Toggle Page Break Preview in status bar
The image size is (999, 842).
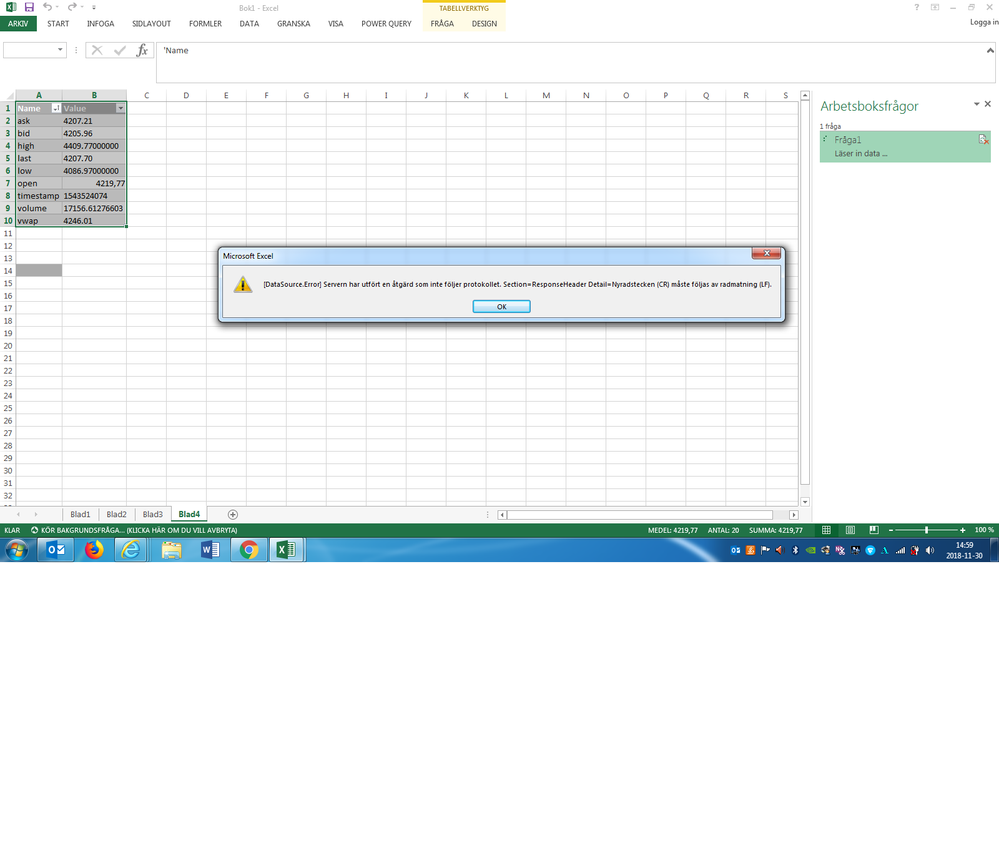click(872, 530)
